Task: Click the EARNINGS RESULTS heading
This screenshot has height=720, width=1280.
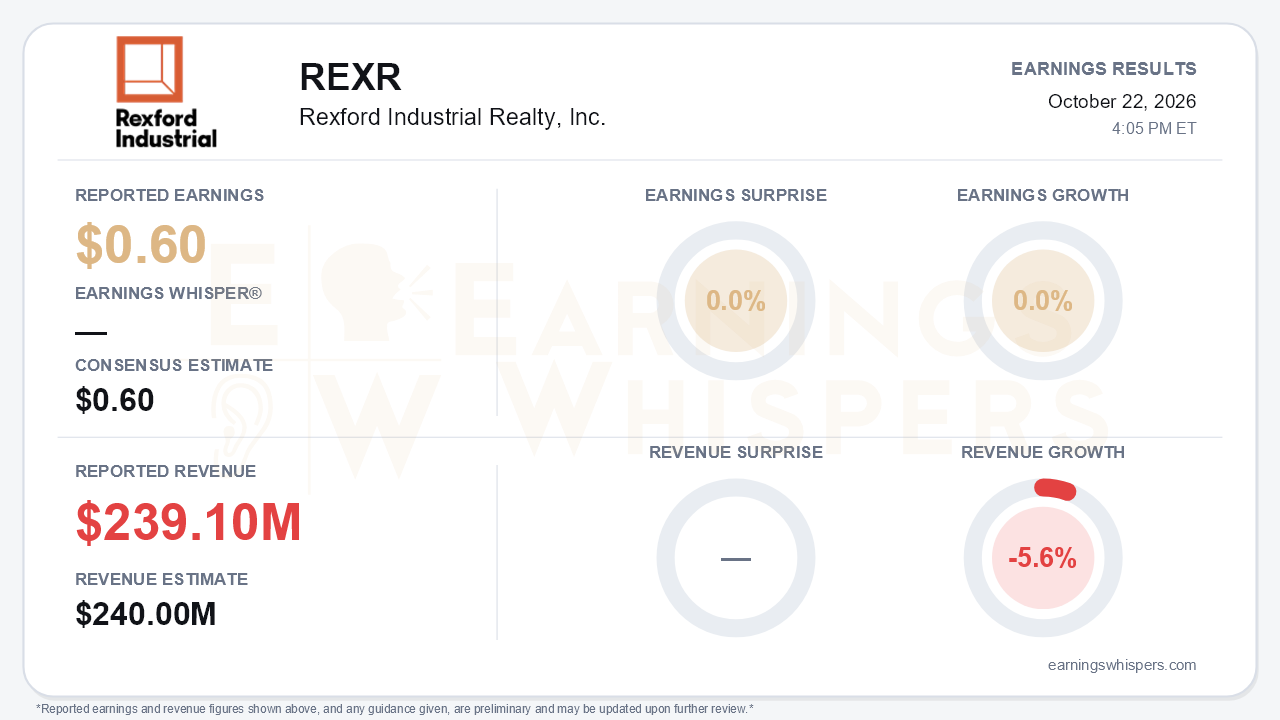Action: (1104, 69)
